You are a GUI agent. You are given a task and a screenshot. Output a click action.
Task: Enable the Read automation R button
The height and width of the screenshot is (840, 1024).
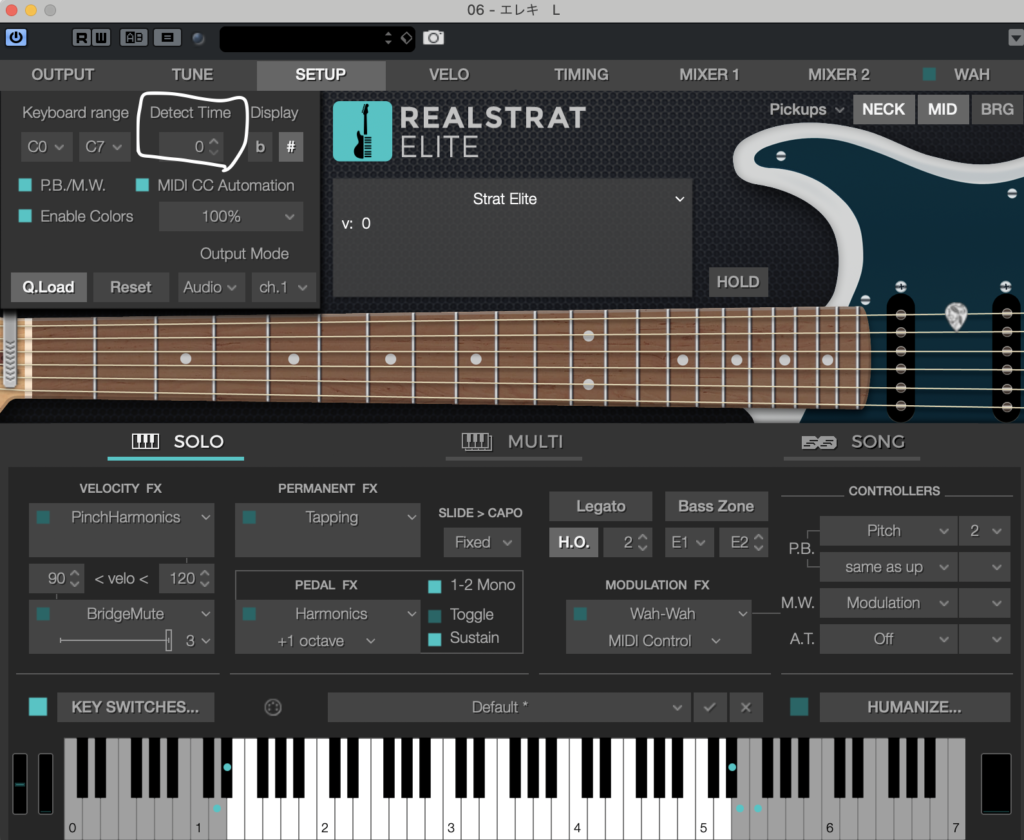click(83, 38)
